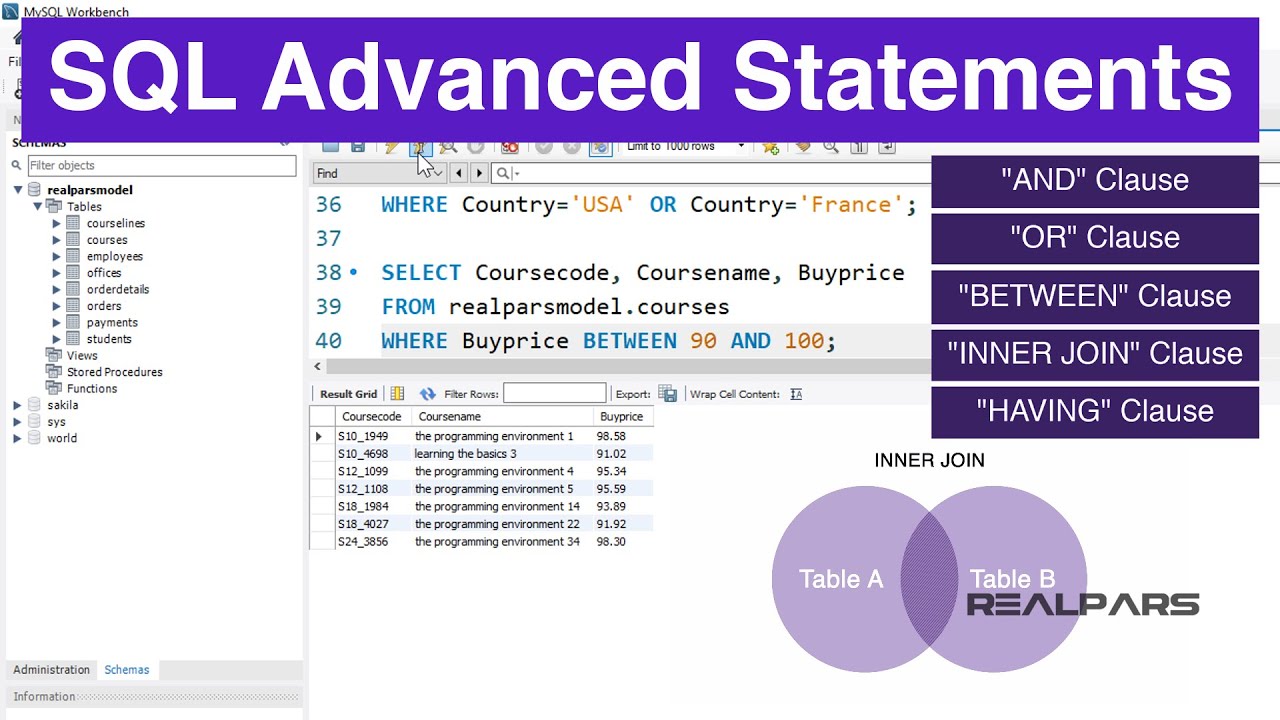Expand the sakila schema

(x=17, y=405)
